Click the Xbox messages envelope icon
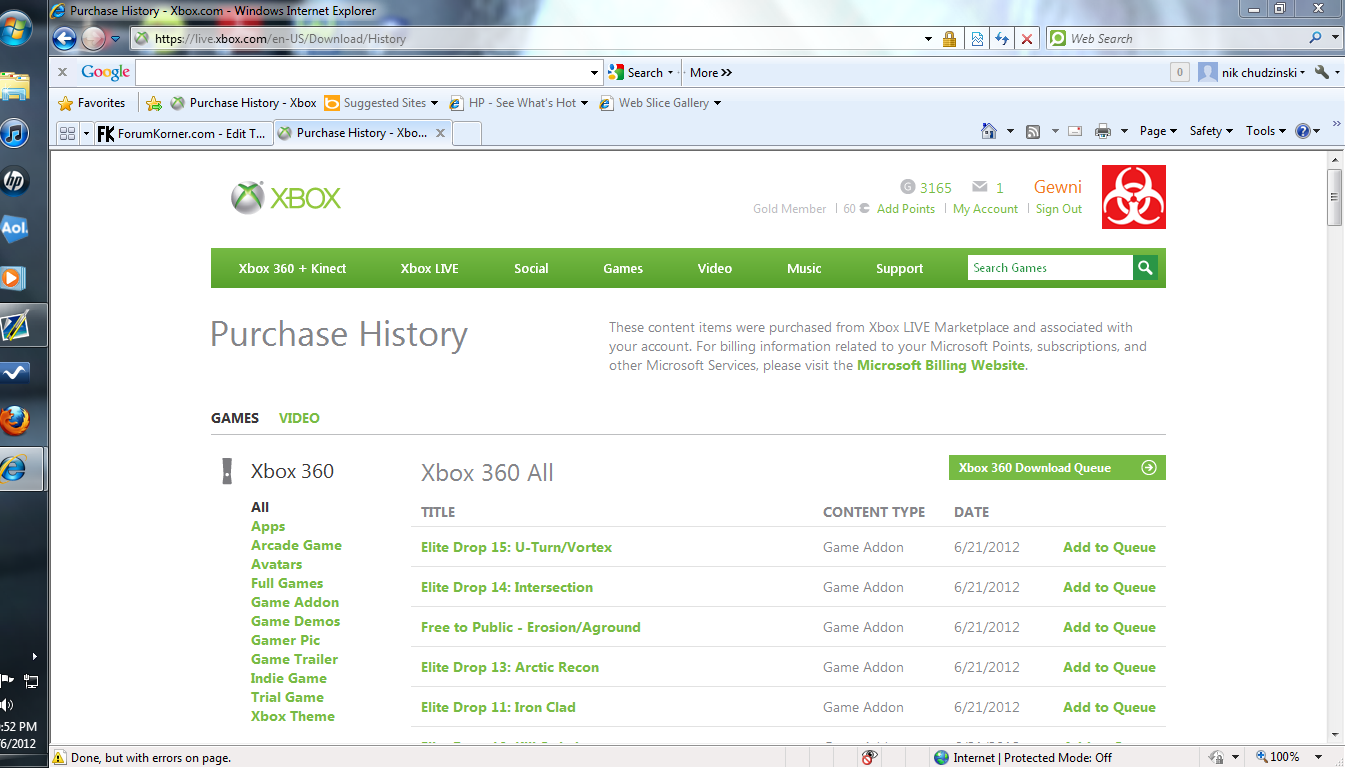This screenshot has width=1345, height=768. pos(980,187)
